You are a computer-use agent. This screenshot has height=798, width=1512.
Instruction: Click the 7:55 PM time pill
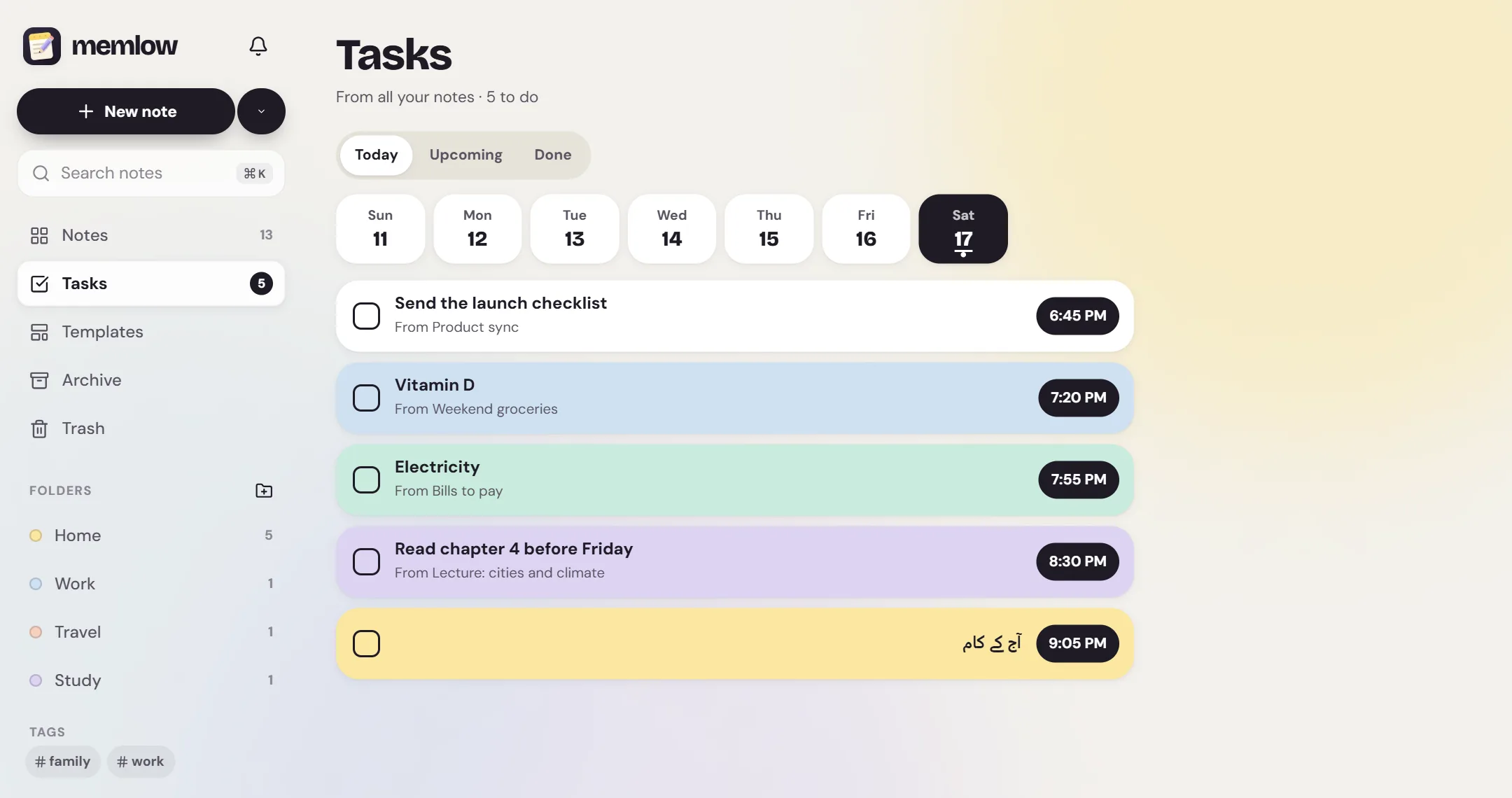[1078, 479]
